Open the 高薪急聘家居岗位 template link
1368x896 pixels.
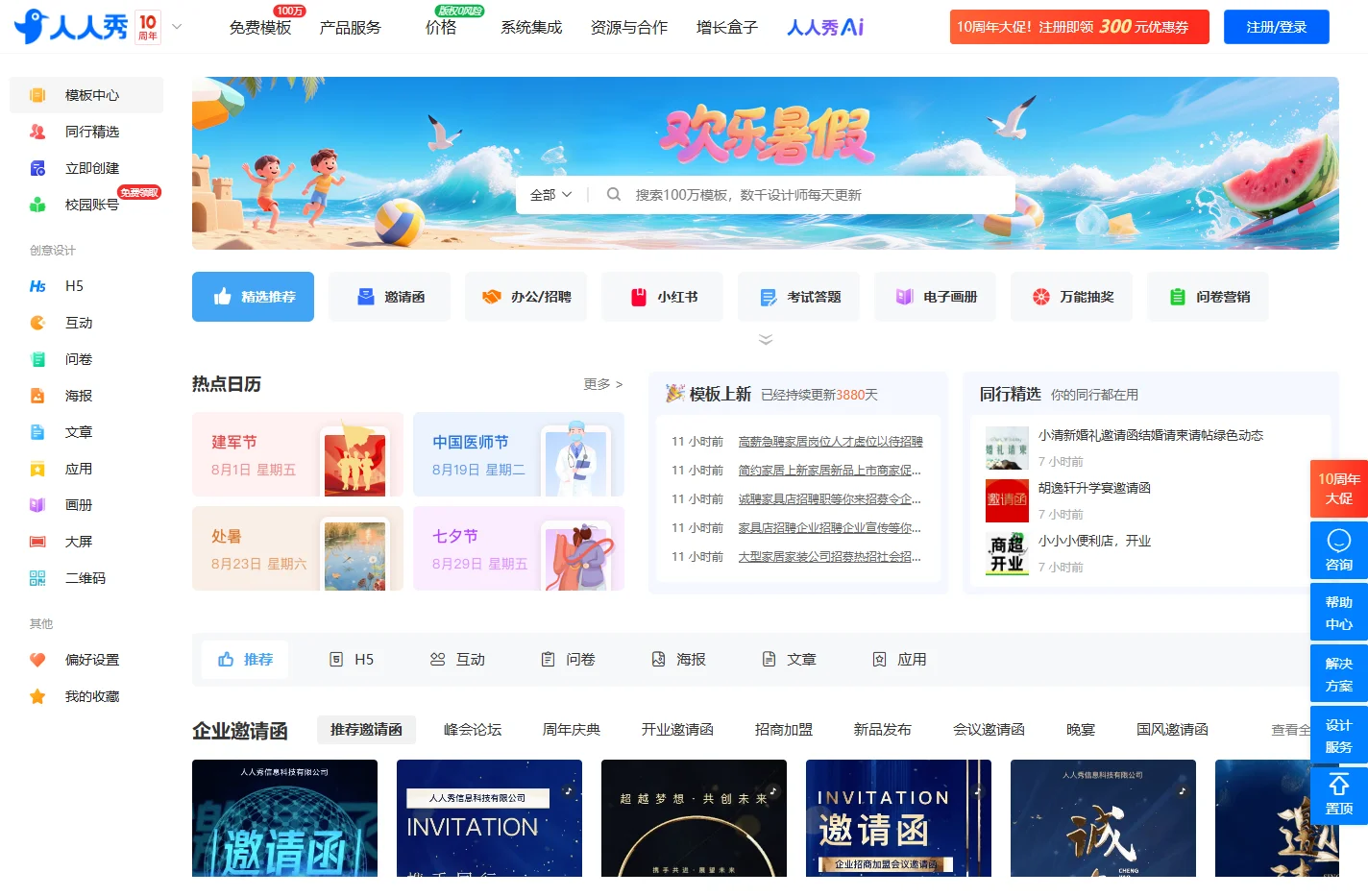830,442
